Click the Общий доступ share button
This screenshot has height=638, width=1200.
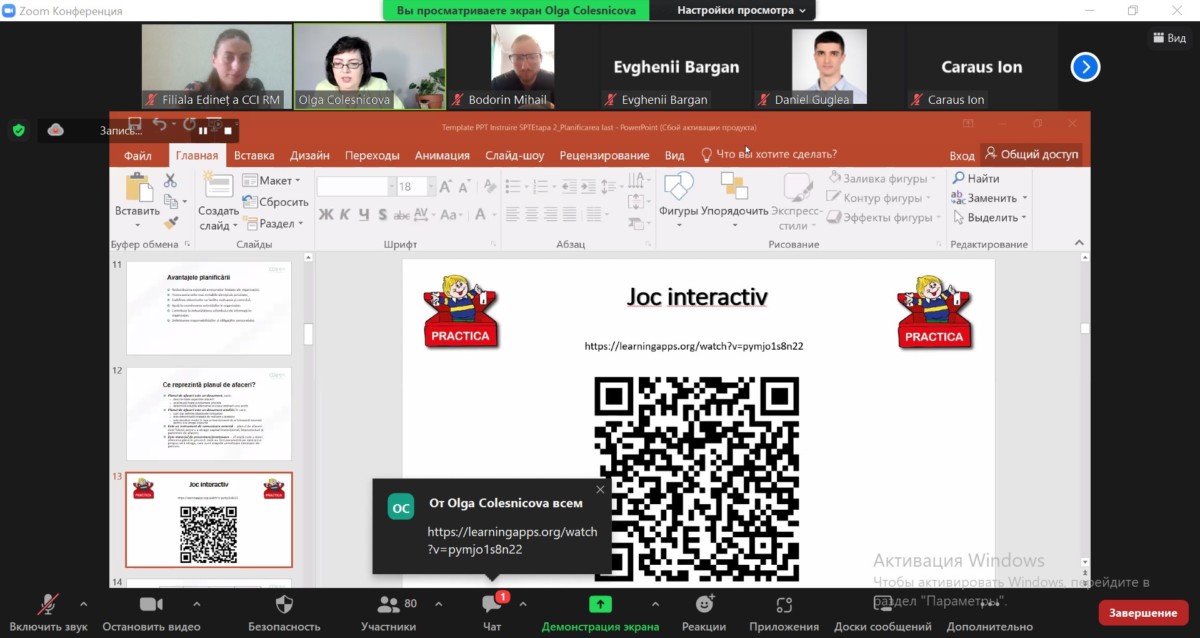(x=1032, y=154)
